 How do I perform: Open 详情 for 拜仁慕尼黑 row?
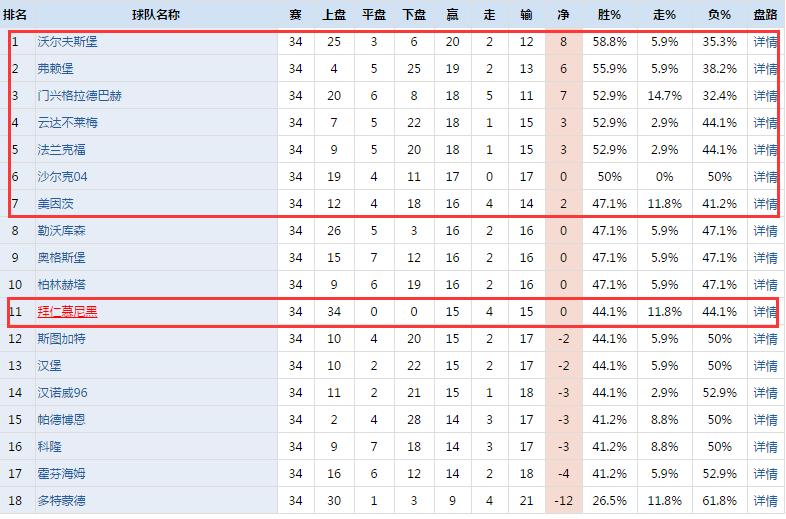pos(765,312)
